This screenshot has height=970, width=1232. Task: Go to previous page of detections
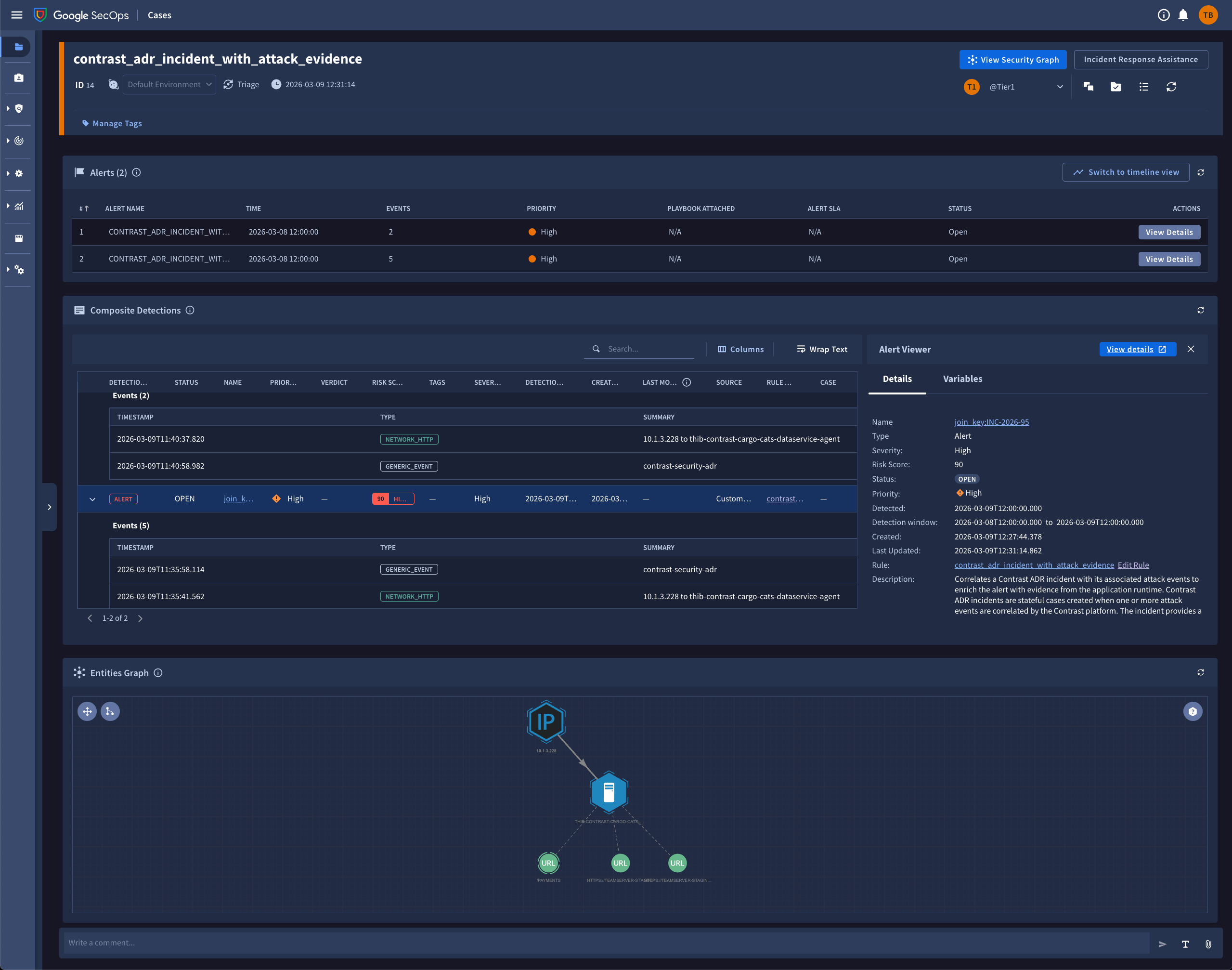[x=90, y=618]
